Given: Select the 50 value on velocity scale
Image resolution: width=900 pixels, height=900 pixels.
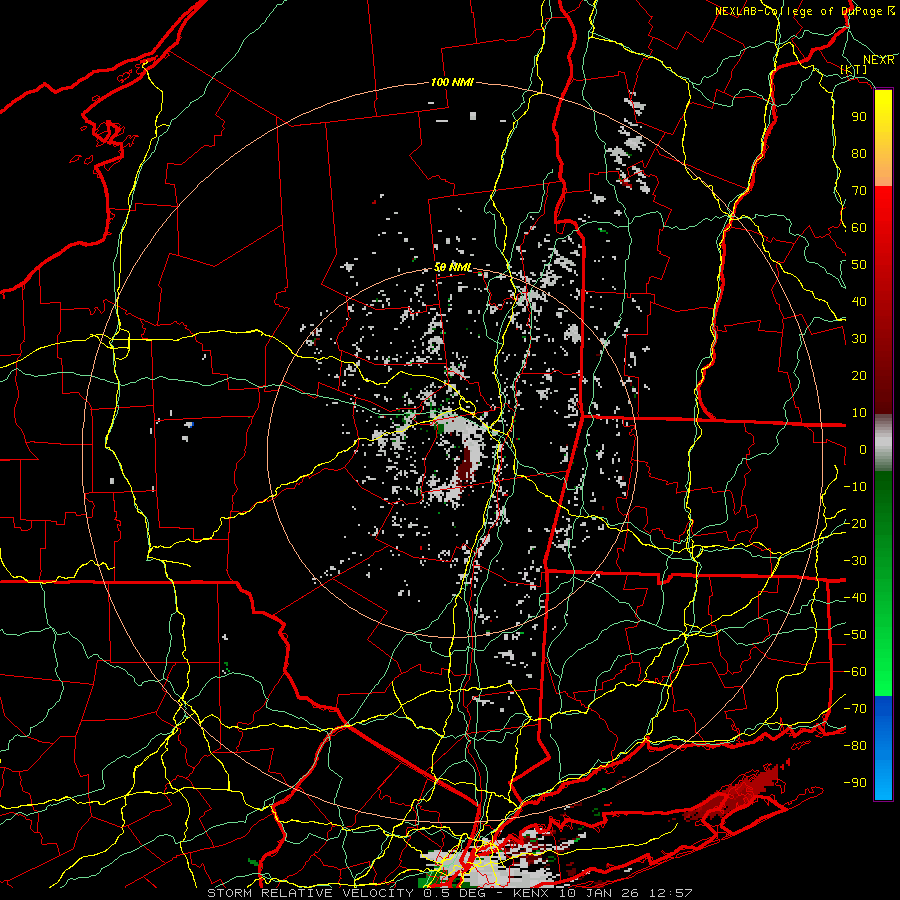Looking at the screenshot, I should coord(859,265).
